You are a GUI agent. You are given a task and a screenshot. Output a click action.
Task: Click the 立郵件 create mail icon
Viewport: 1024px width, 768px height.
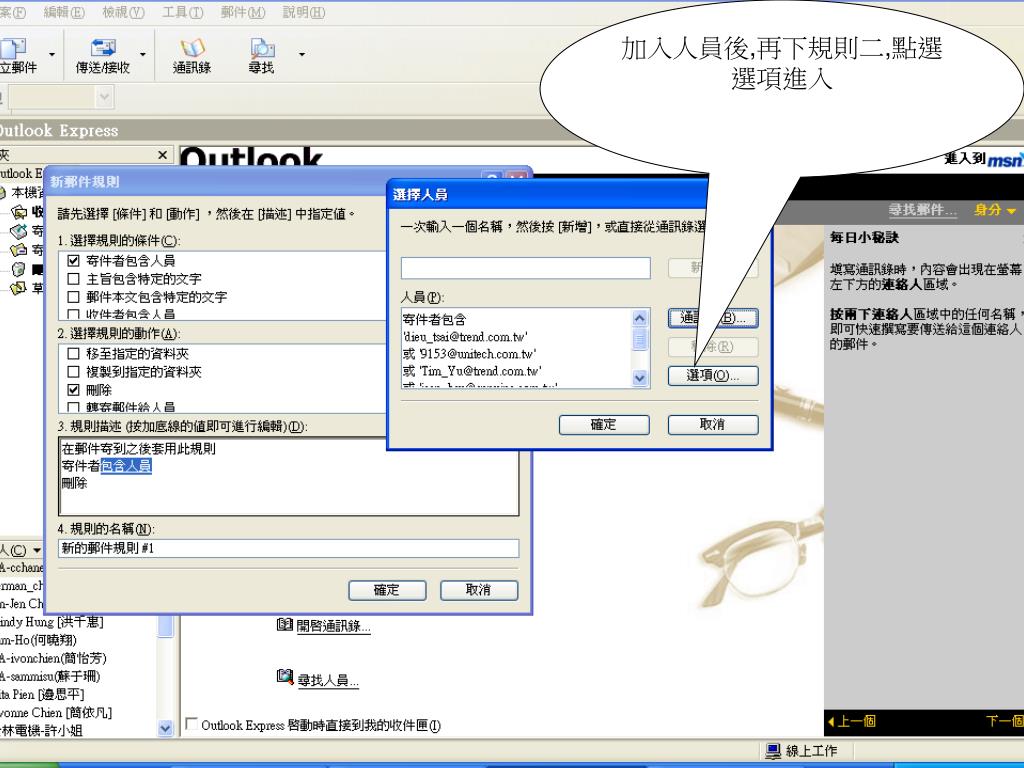[18, 56]
